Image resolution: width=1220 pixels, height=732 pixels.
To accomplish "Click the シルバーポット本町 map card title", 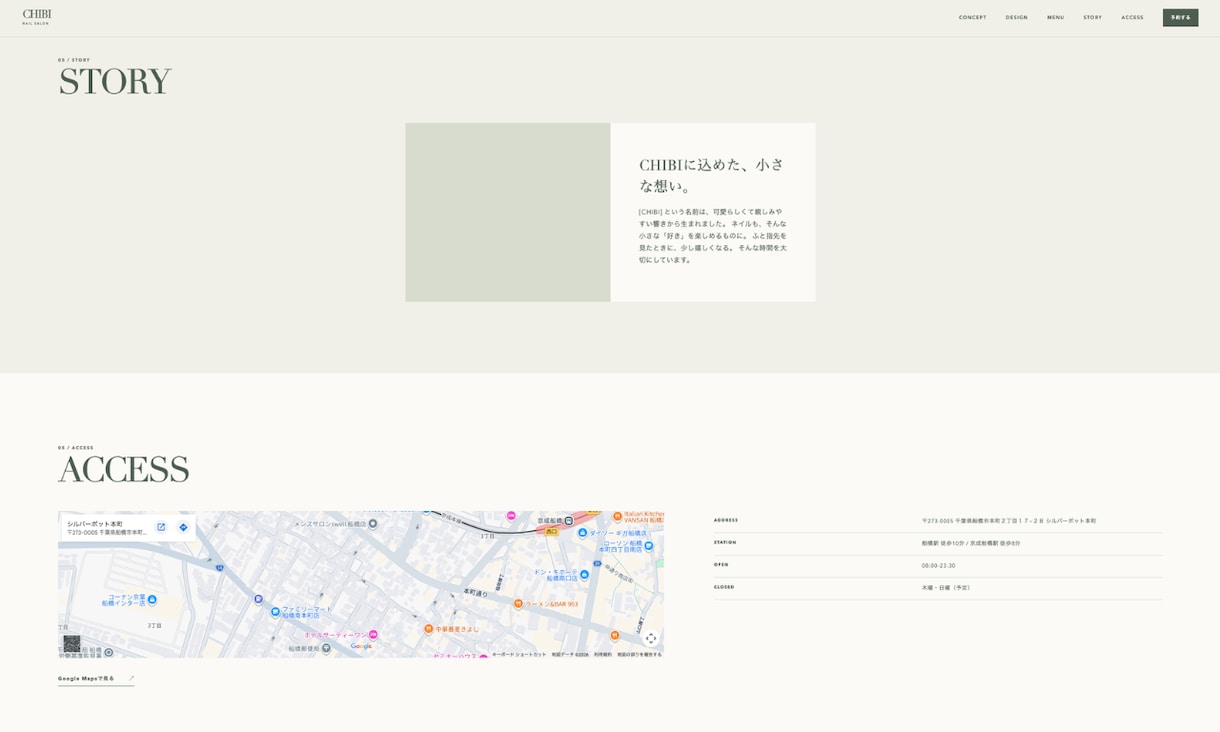I will 95,523.
